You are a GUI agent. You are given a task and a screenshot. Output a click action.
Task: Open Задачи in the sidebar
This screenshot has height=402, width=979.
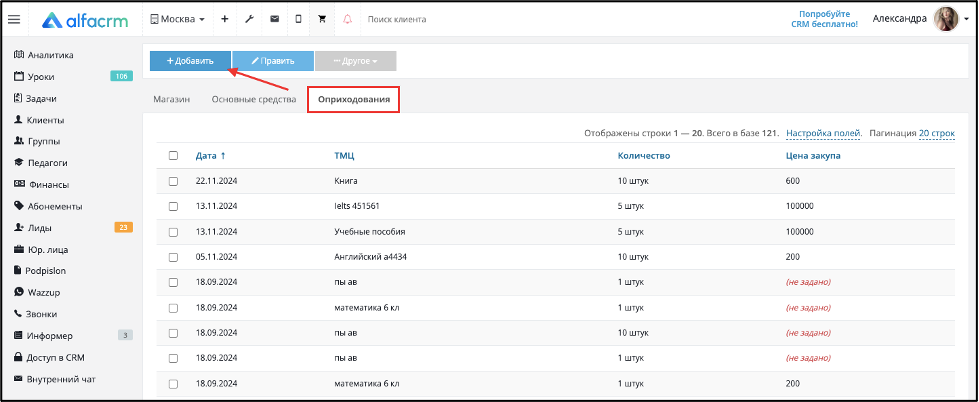(36, 99)
